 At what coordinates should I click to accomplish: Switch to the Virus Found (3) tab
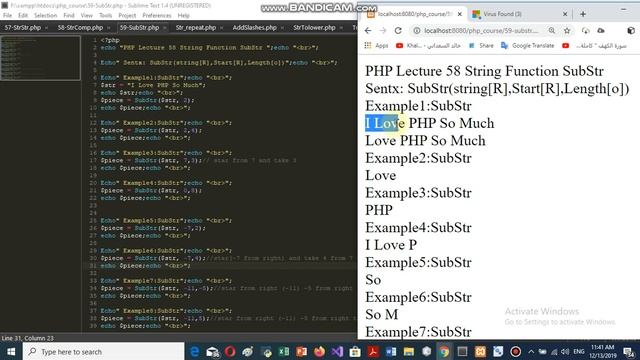[x=519, y=14]
